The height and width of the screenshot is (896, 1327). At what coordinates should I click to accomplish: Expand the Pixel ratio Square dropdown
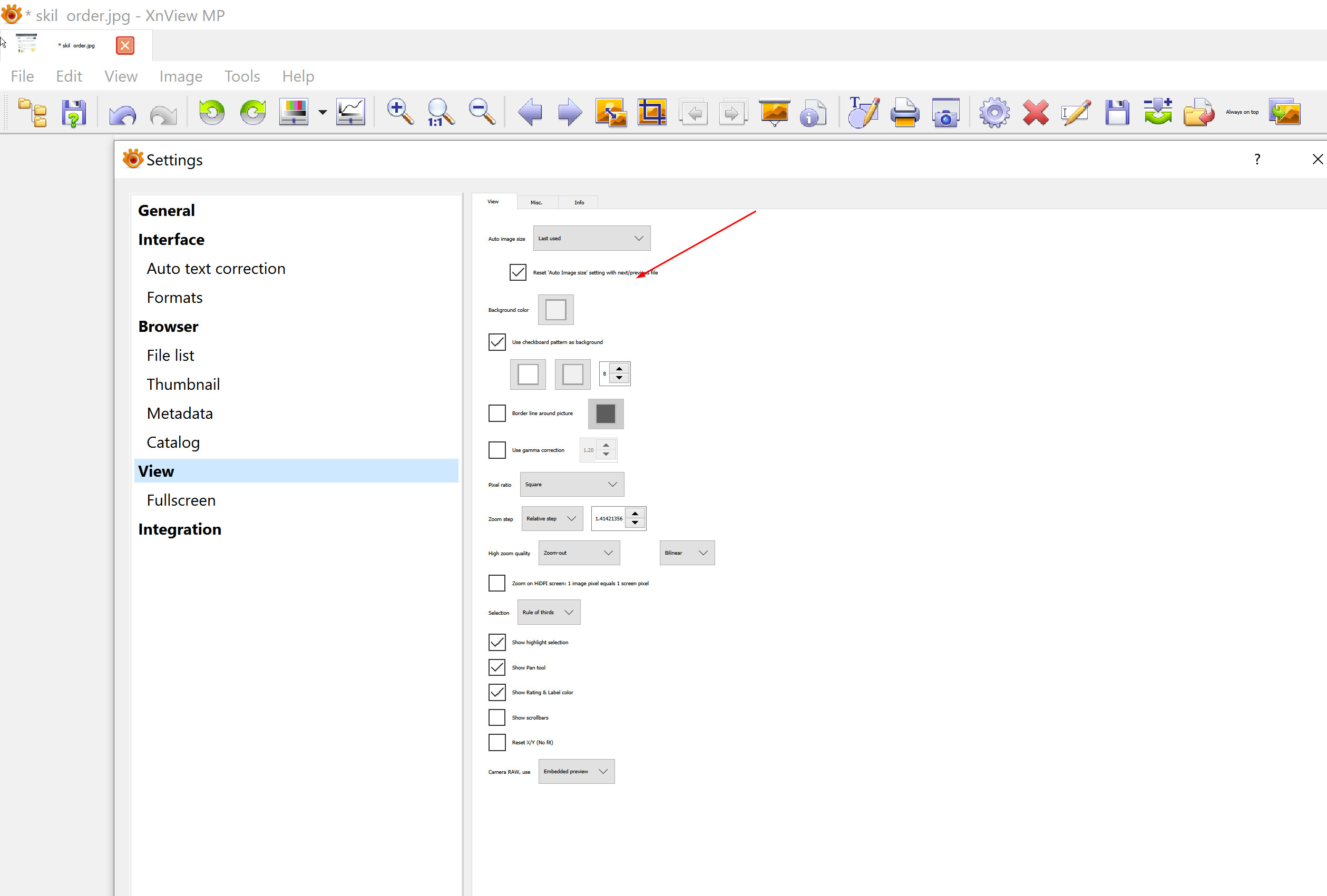[572, 484]
